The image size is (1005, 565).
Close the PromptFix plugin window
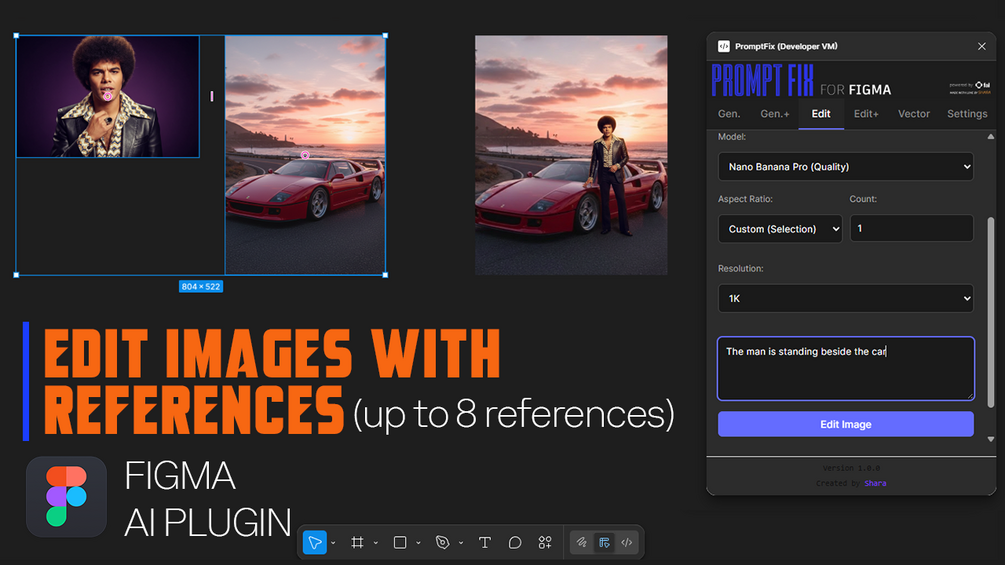(x=981, y=46)
